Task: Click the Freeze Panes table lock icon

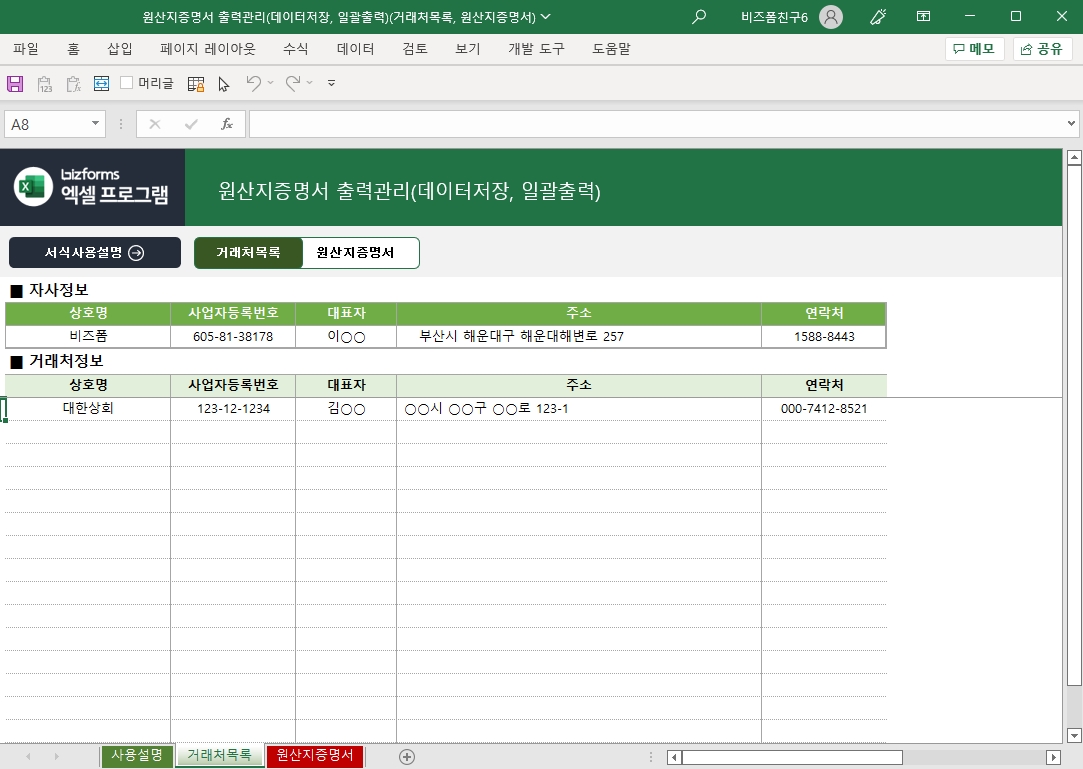Action: point(196,84)
